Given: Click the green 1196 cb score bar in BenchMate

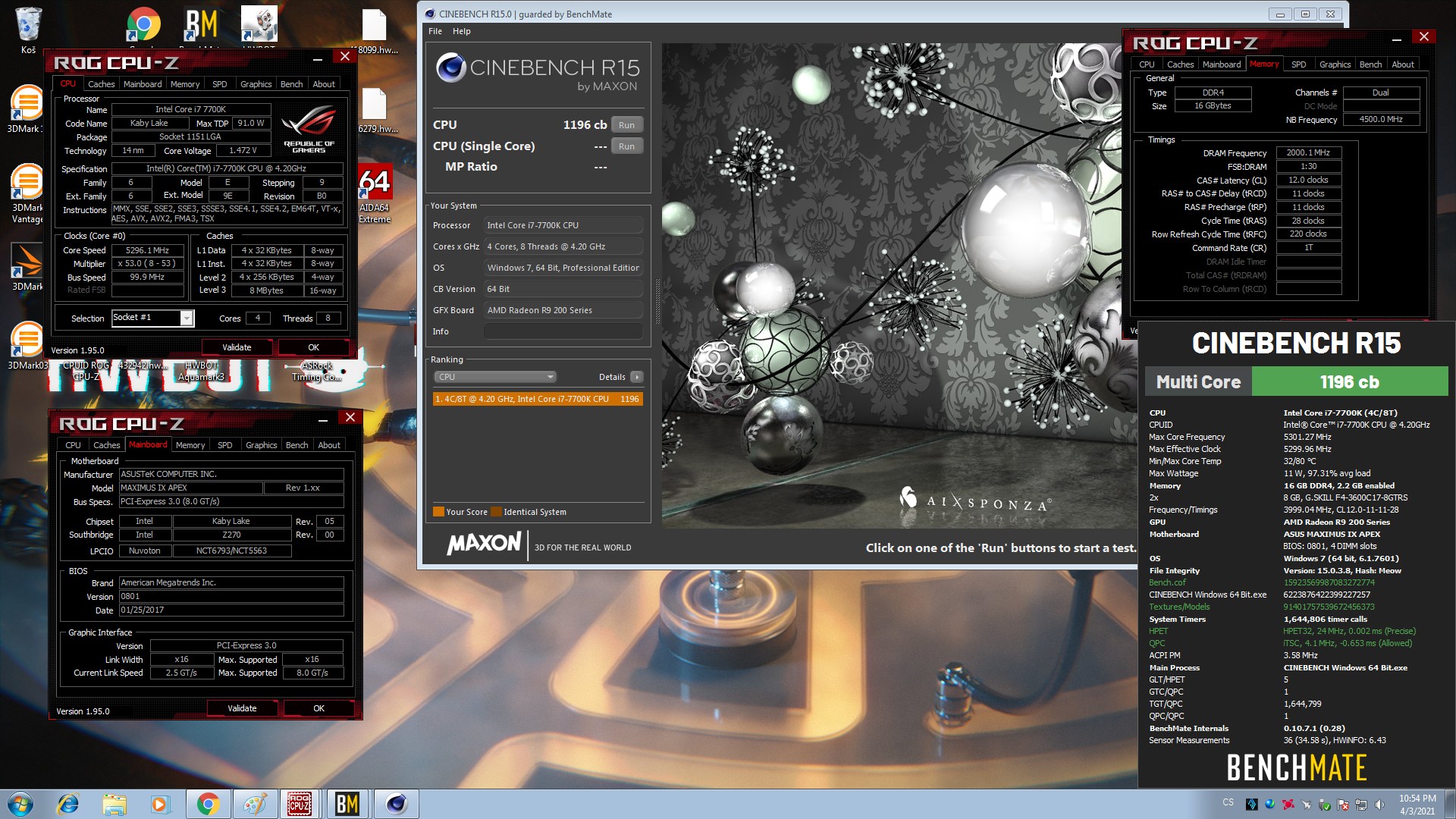Looking at the screenshot, I should 1349,381.
